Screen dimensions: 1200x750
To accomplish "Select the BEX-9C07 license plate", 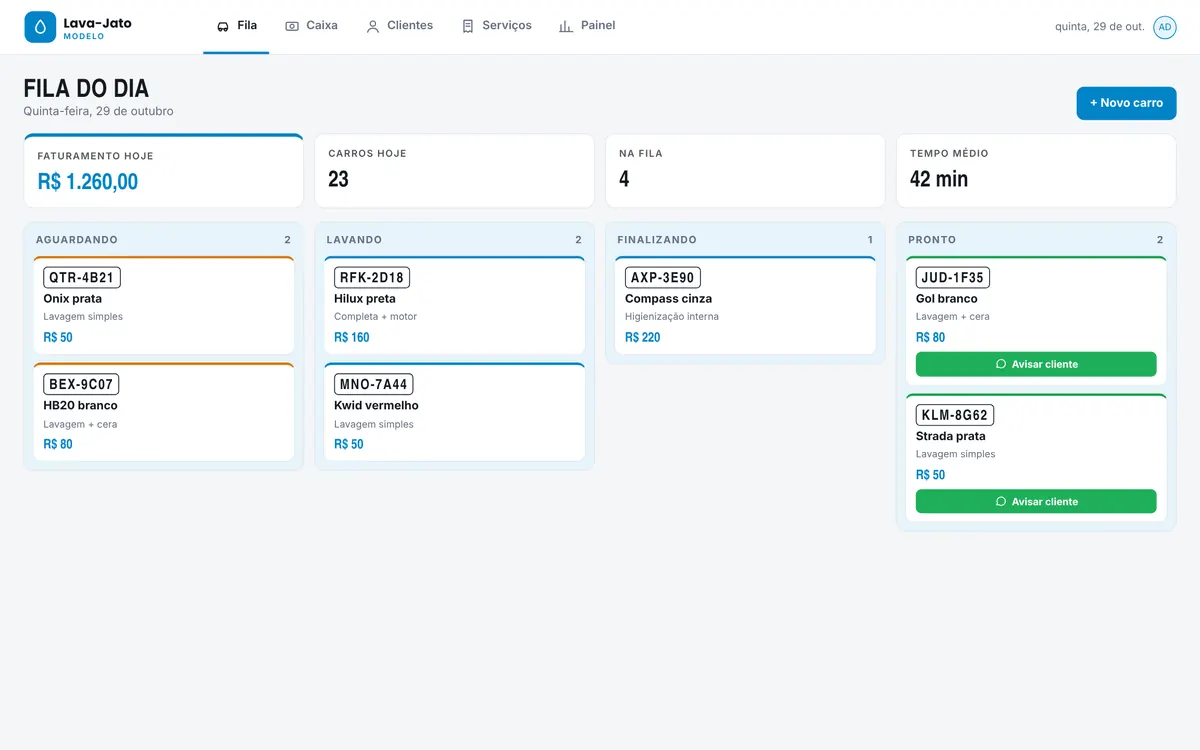I will (81, 384).
